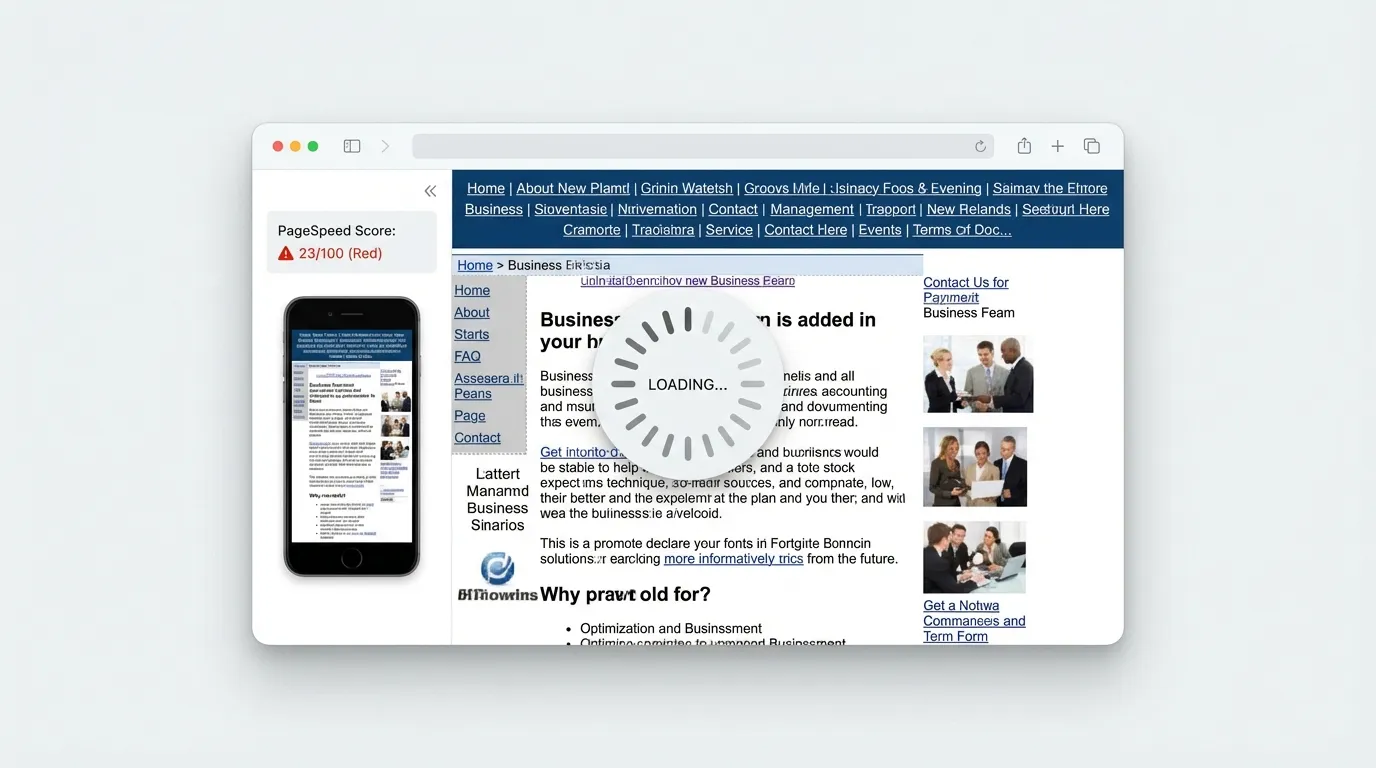Open the Terms of Doc link
The width and height of the screenshot is (1376, 768).
(962, 229)
